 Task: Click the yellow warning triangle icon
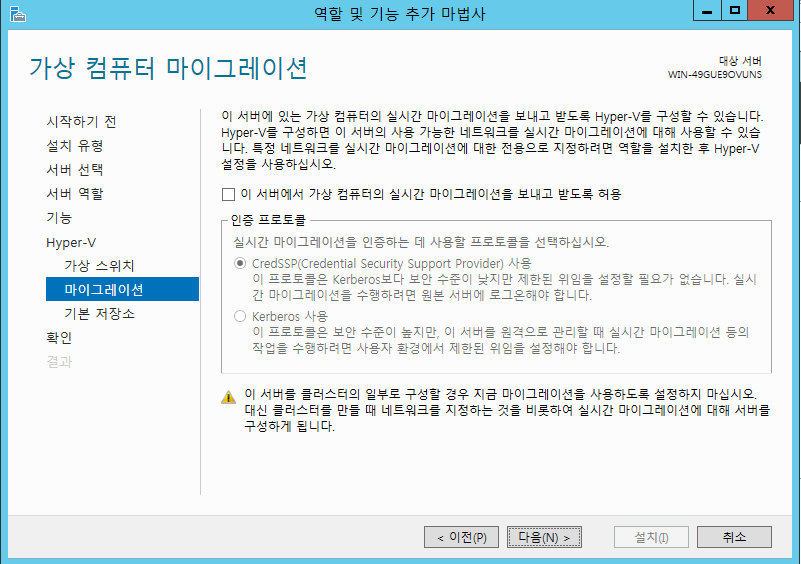[x=228, y=397]
